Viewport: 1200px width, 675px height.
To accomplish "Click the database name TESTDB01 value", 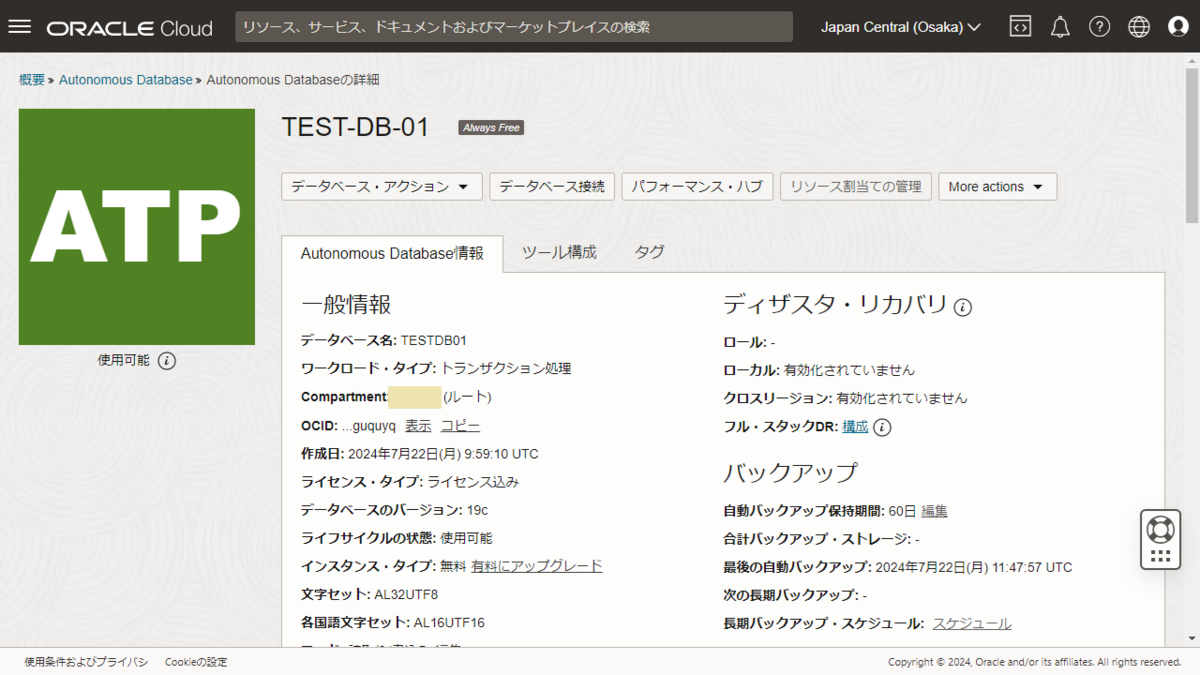I will tap(434, 340).
